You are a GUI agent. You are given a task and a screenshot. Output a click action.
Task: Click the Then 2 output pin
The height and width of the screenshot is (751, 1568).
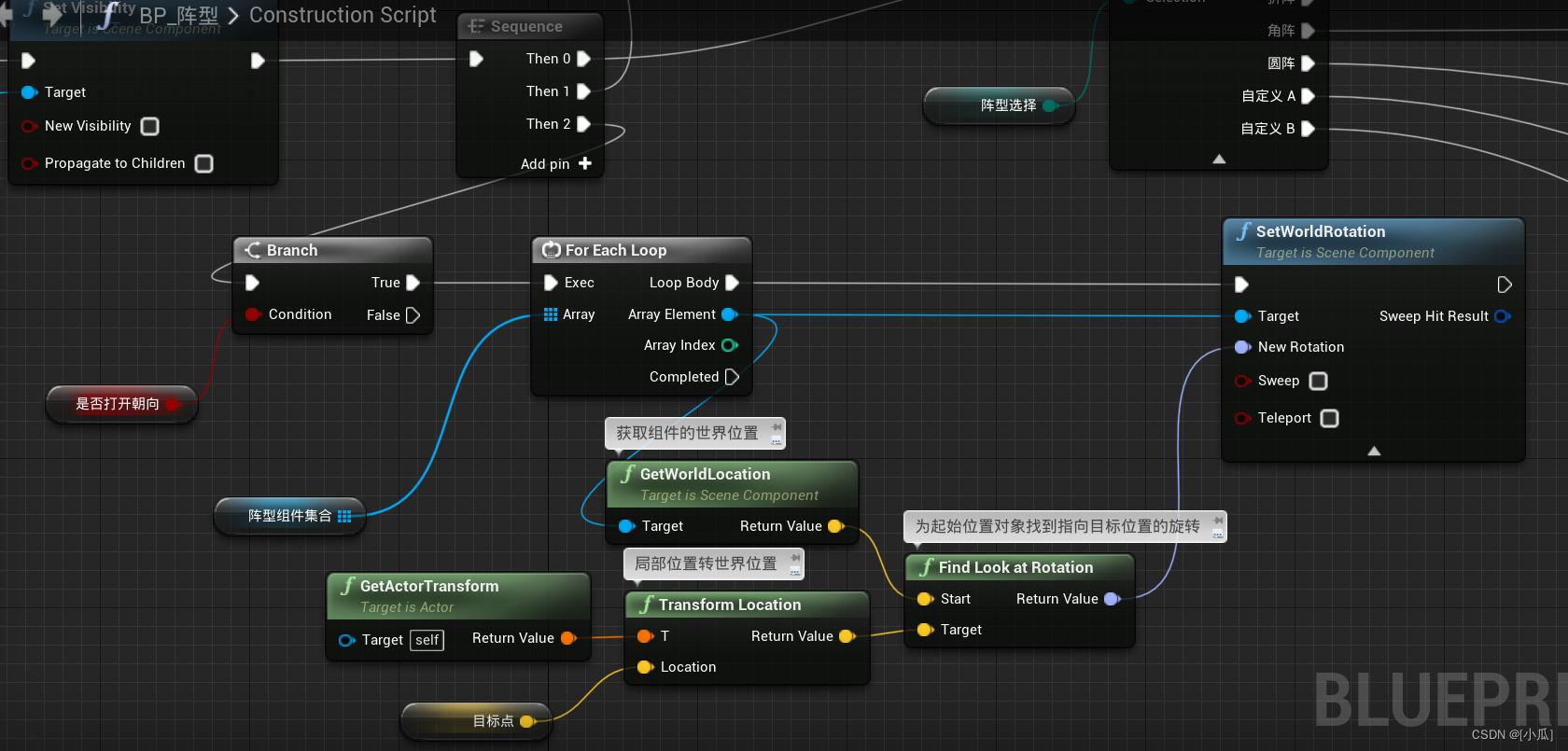click(x=583, y=124)
